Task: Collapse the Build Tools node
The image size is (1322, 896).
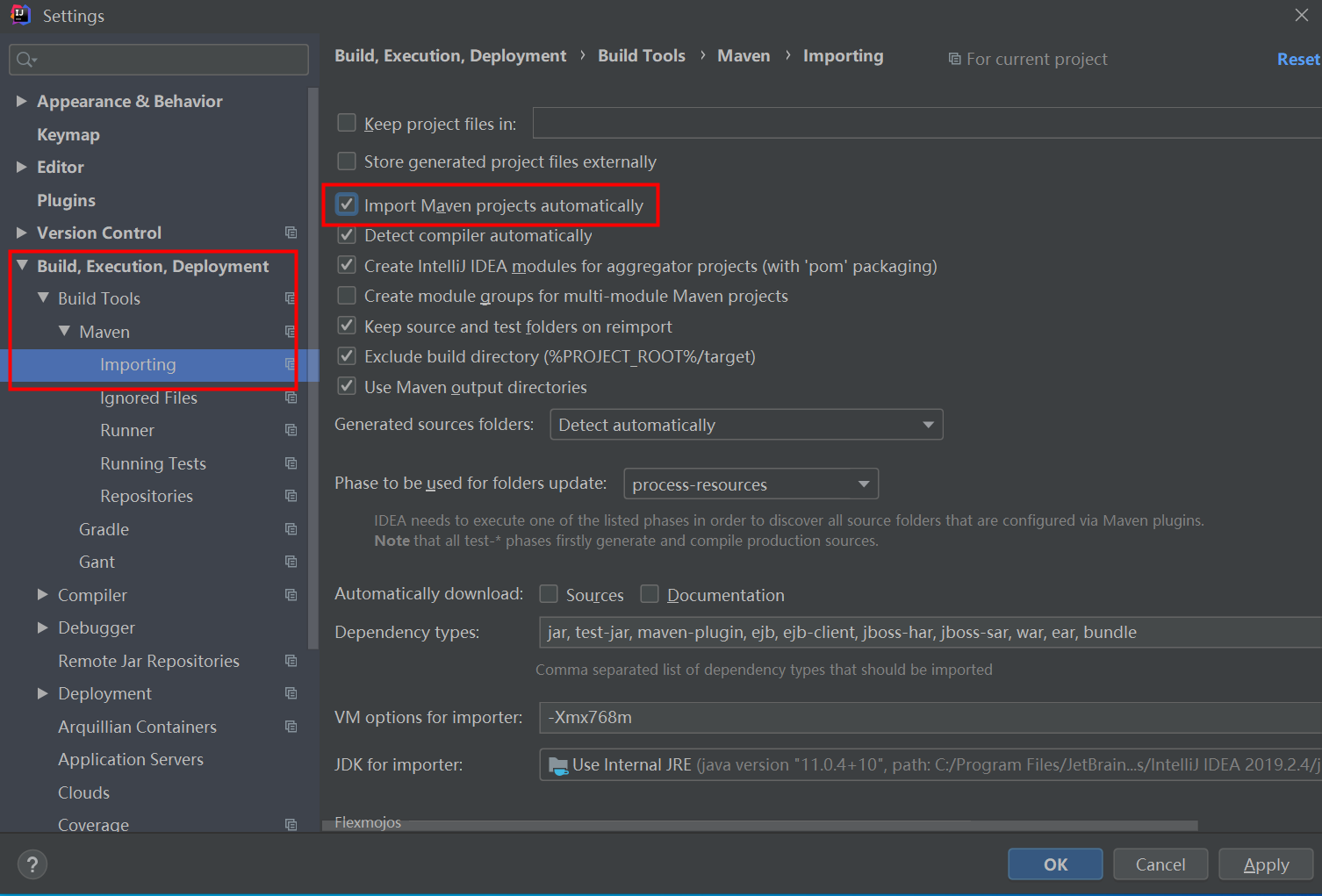Action: (x=43, y=298)
